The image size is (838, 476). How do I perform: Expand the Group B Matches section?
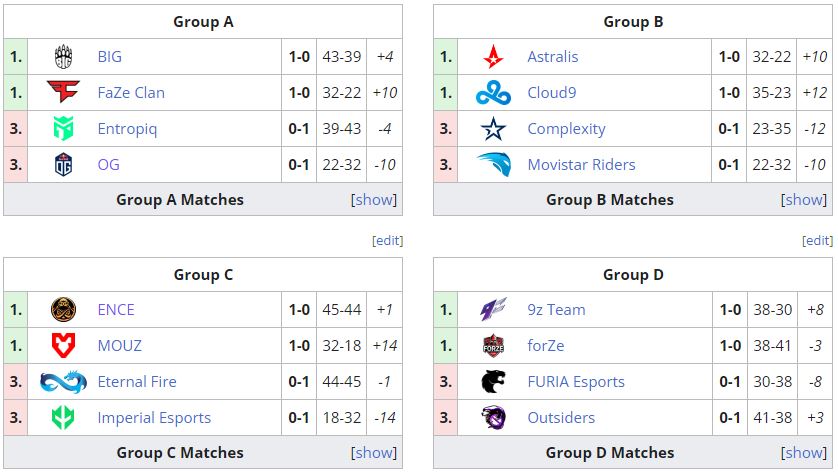coord(804,199)
